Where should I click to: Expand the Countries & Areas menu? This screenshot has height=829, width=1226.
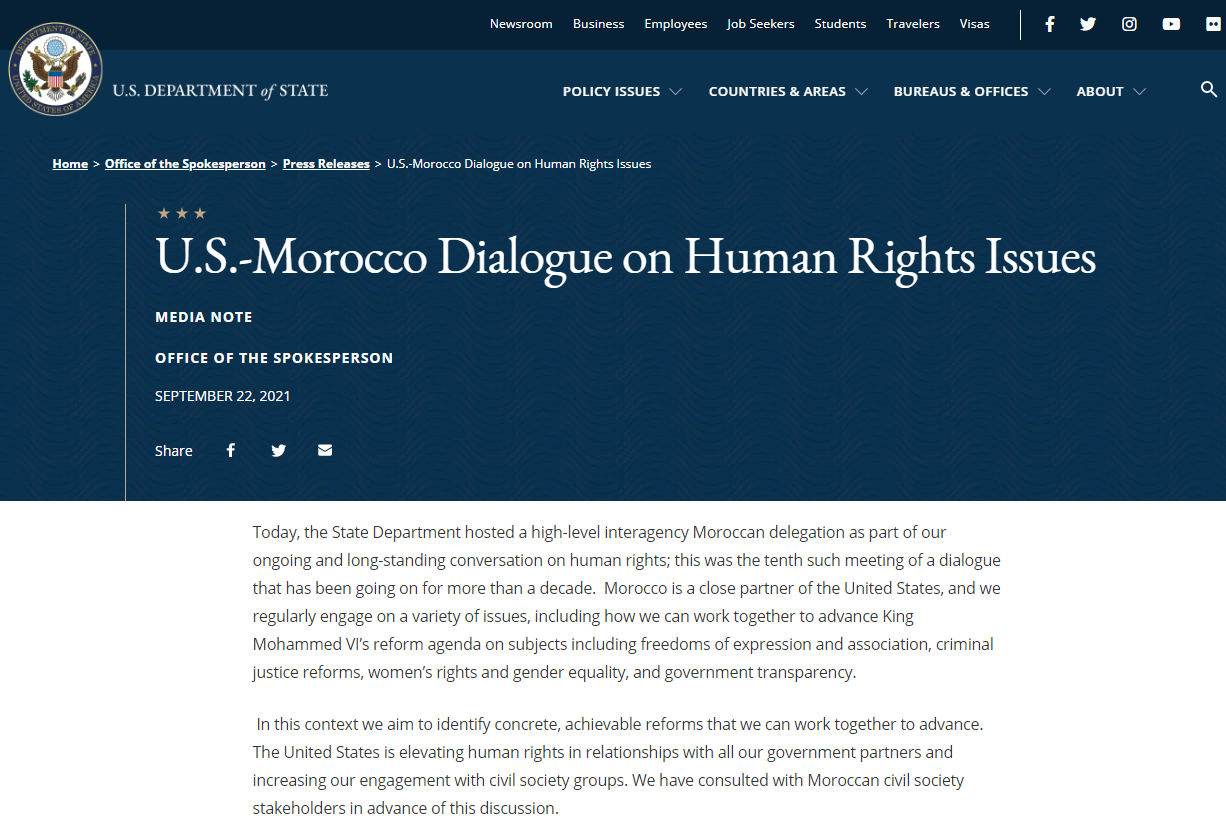point(788,91)
